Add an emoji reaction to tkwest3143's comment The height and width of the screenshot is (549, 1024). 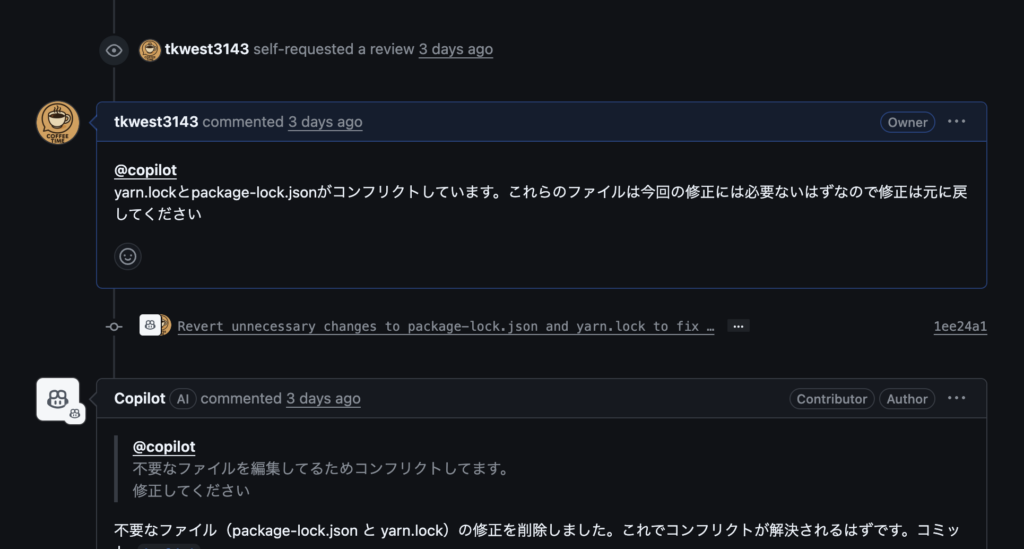coord(128,257)
